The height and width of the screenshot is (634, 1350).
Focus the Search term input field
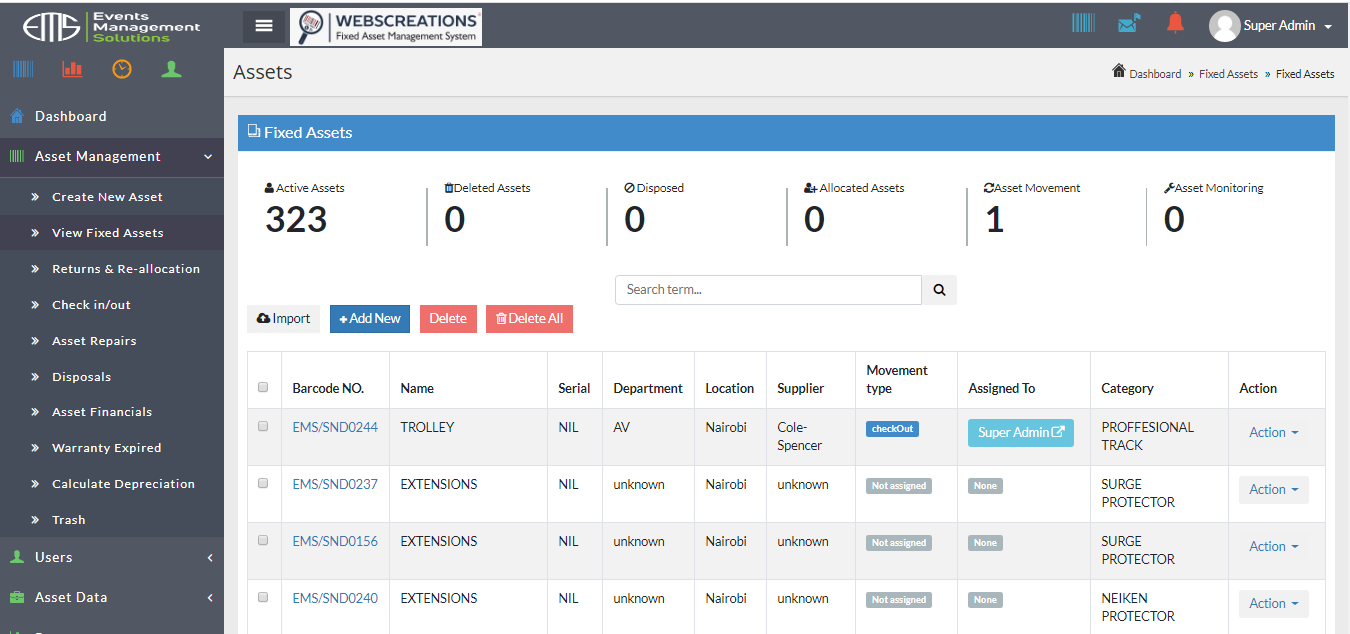(x=768, y=290)
